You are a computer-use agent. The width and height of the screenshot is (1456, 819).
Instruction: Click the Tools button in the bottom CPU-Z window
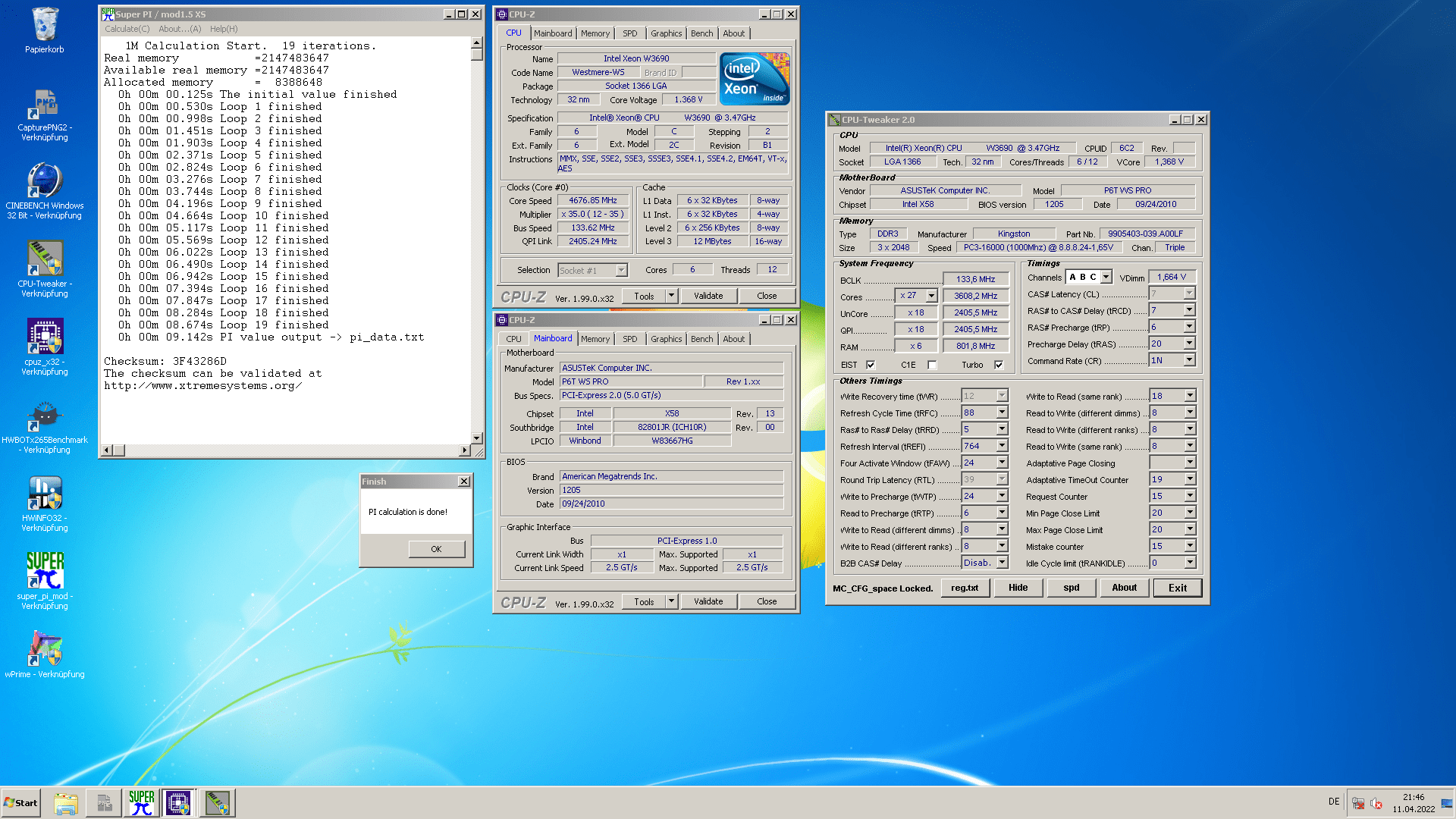[644, 601]
